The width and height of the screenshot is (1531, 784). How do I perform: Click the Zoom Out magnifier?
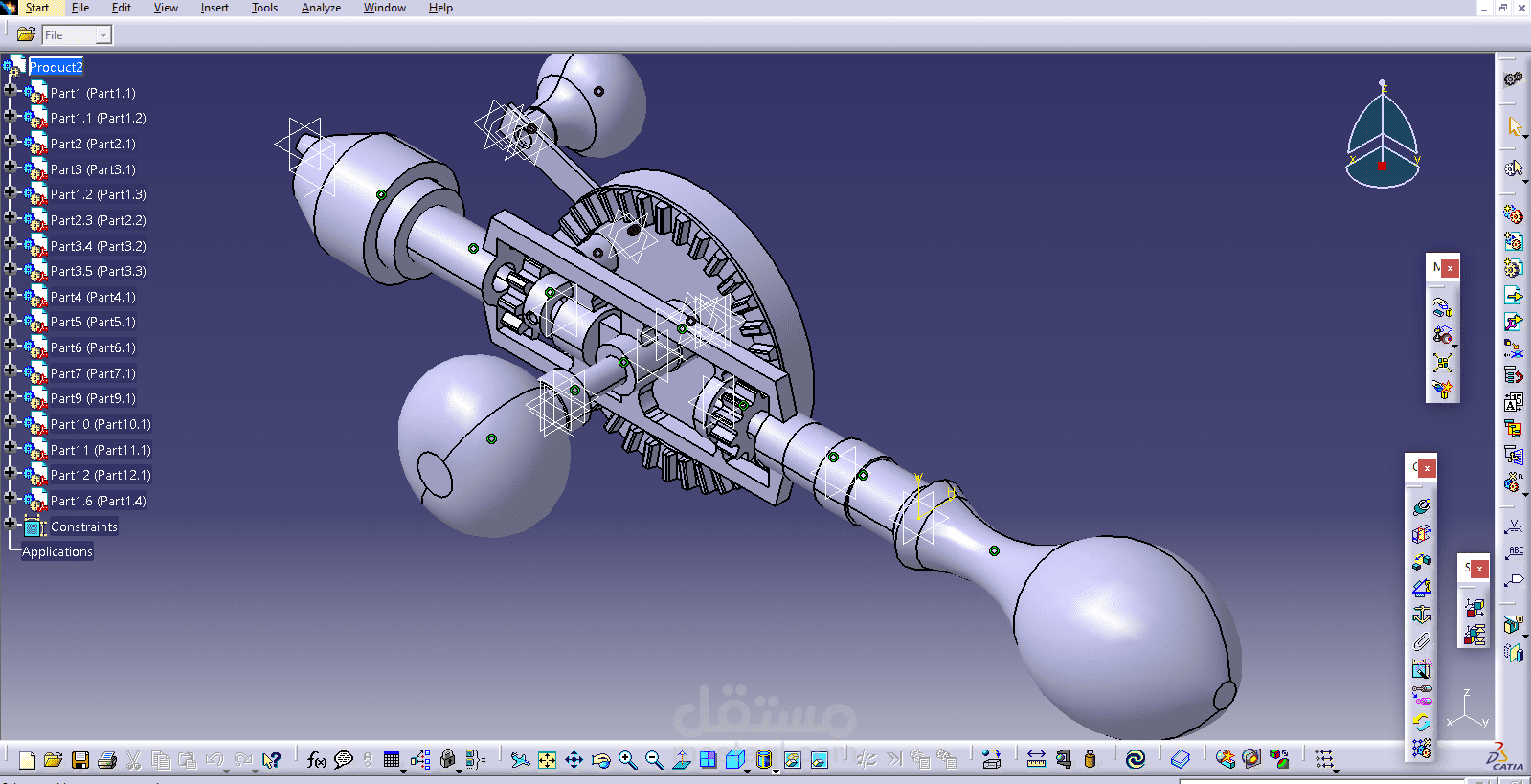coord(654,760)
